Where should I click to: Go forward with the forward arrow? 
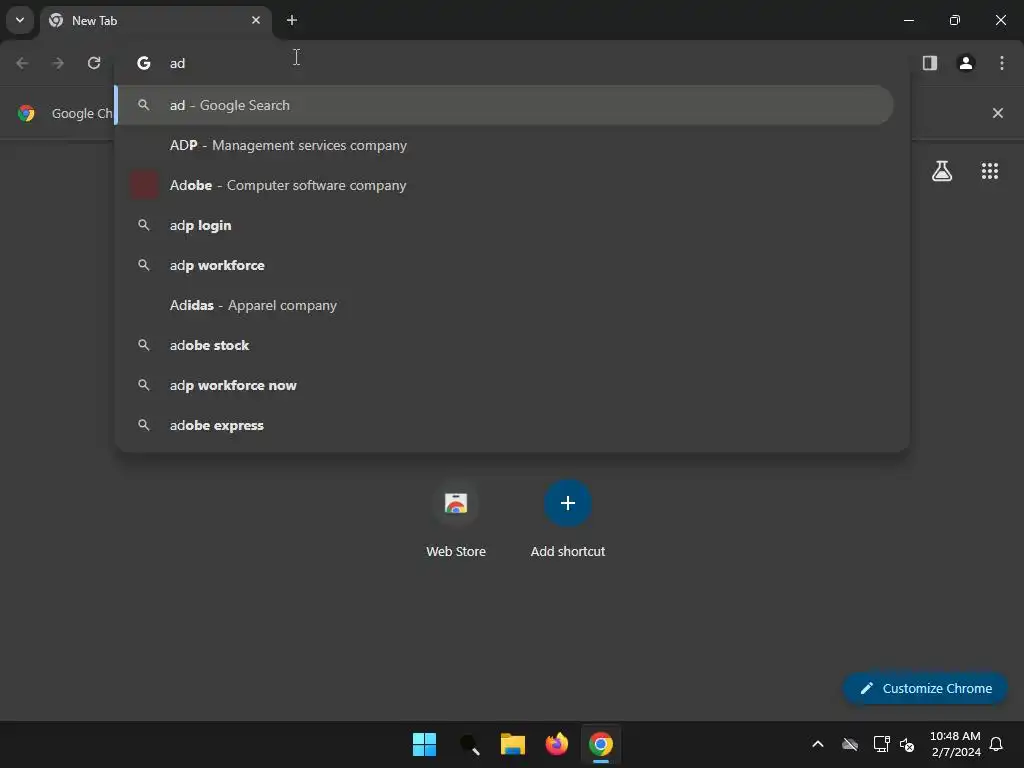58,63
